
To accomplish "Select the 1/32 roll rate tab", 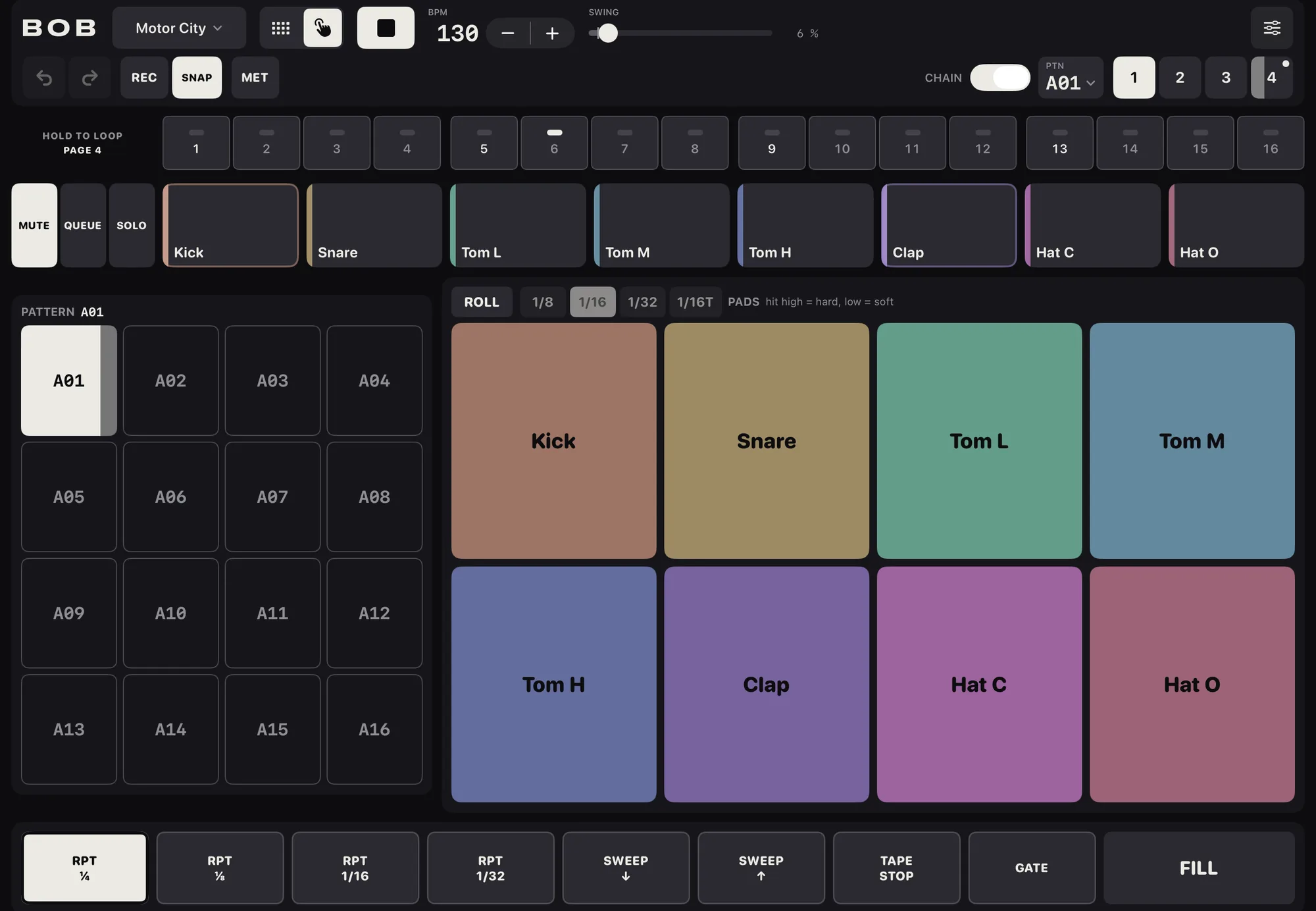I will pos(642,302).
